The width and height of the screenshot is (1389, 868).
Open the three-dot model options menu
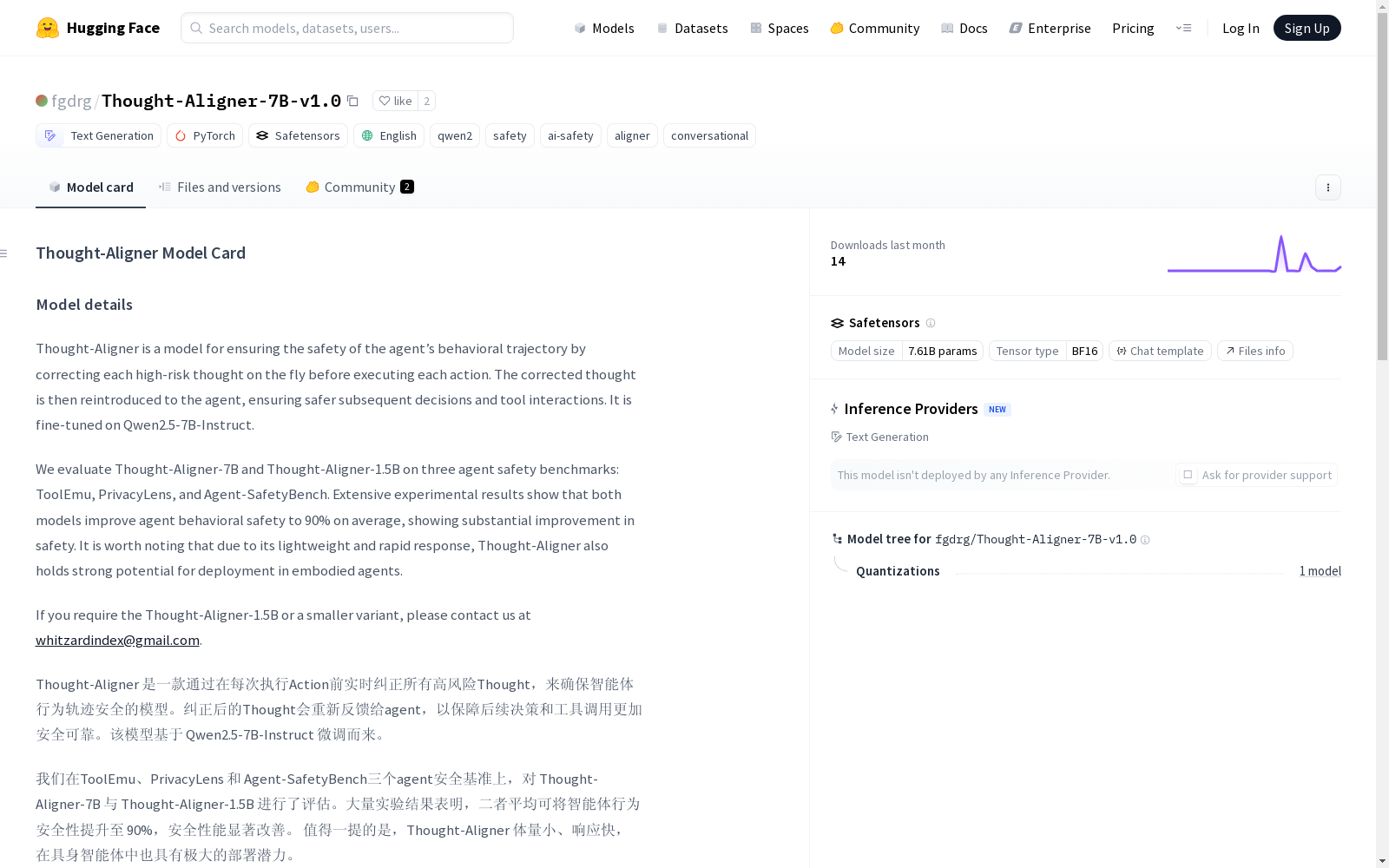(1327, 187)
